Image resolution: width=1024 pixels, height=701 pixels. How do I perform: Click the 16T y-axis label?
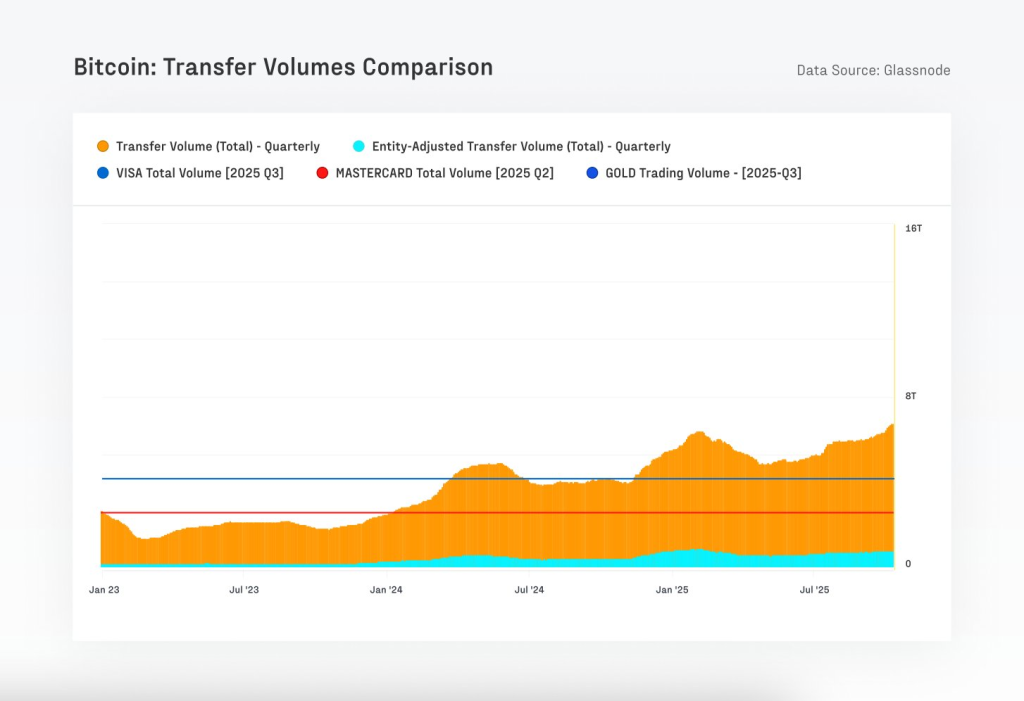point(913,229)
